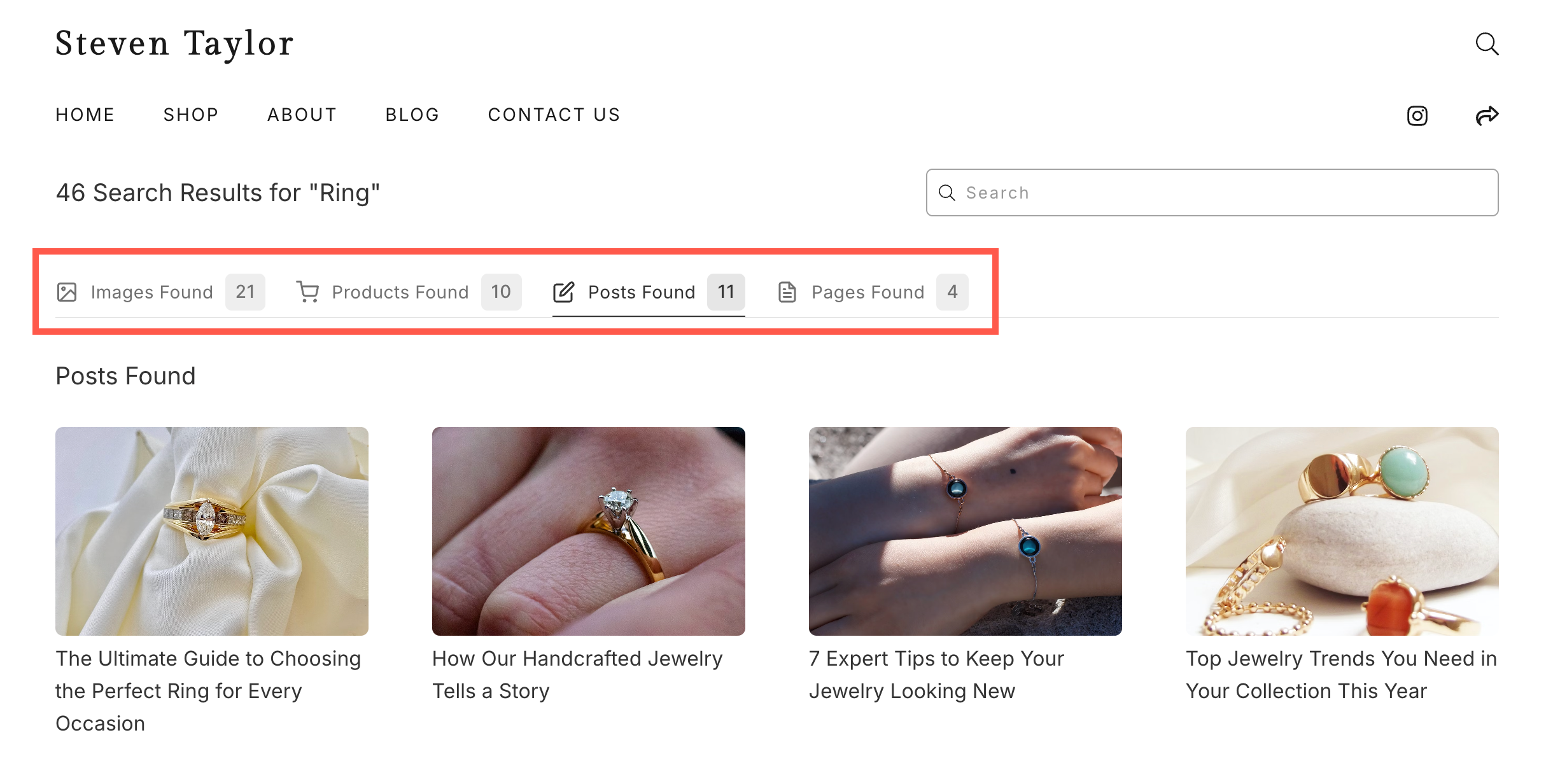Select the Posts Found tab
This screenshot has height=784, width=1553.
pyautogui.click(x=649, y=292)
